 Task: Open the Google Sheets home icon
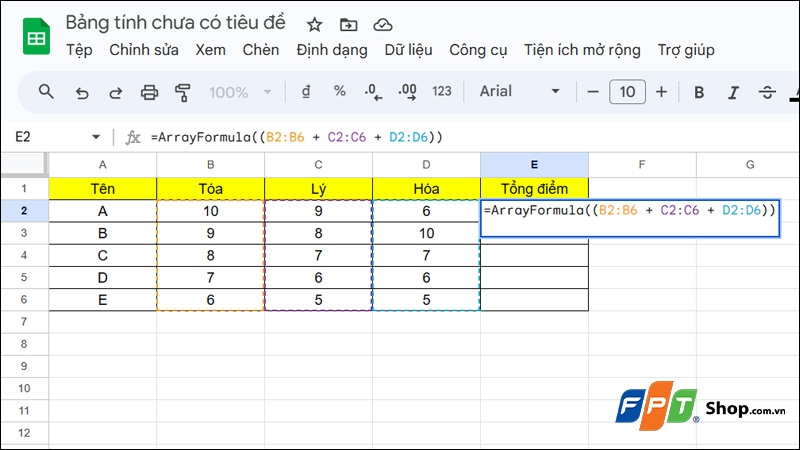(36, 36)
